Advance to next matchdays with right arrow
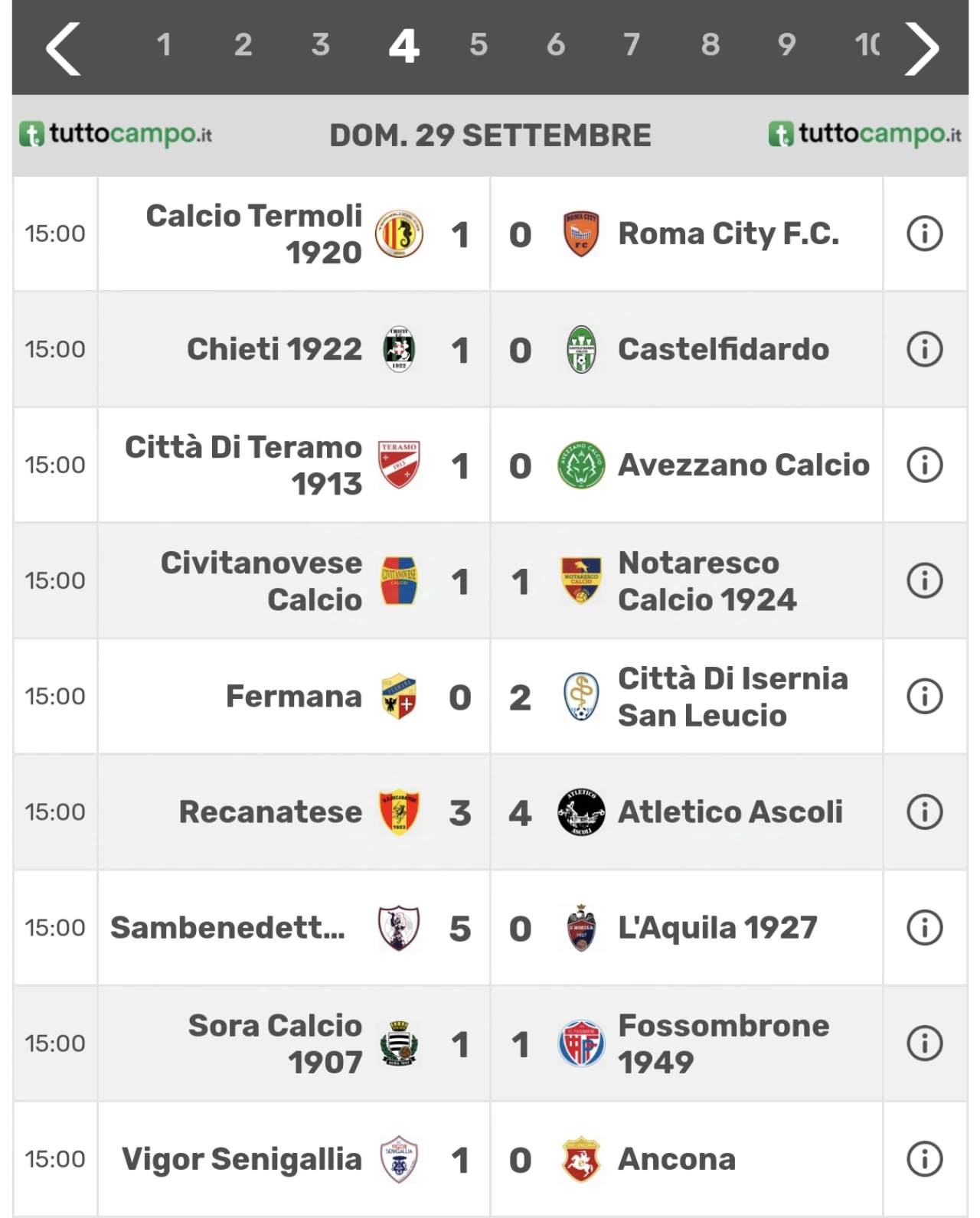 (922, 48)
